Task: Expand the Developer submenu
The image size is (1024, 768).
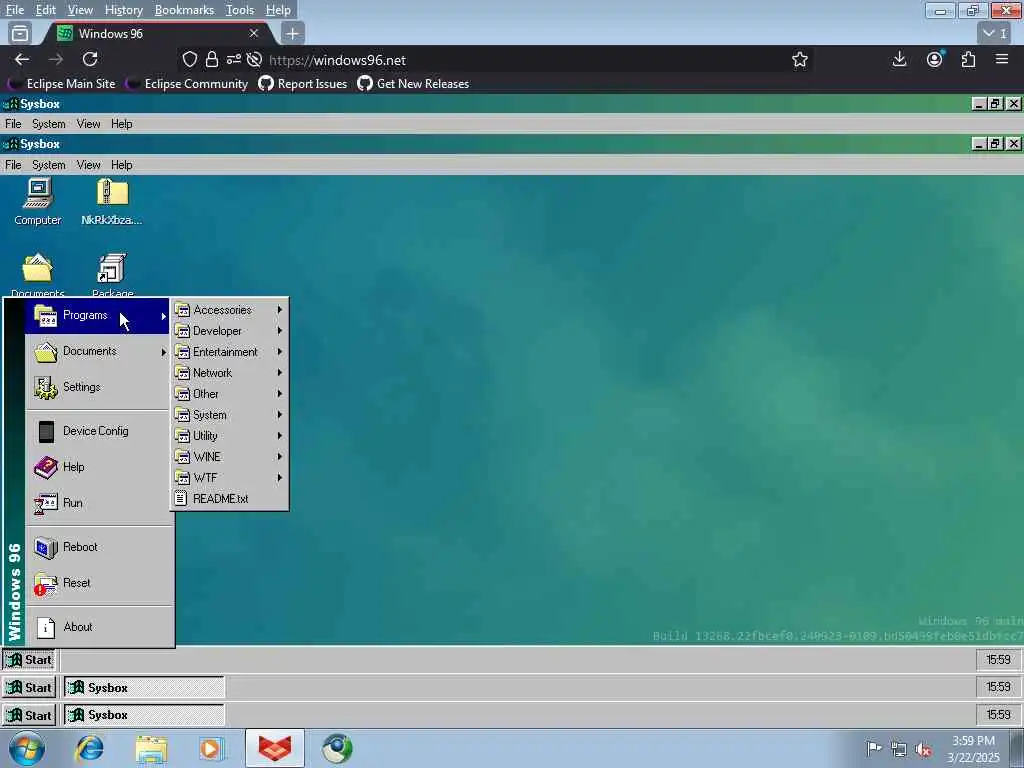Action: (x=229, y=331)
